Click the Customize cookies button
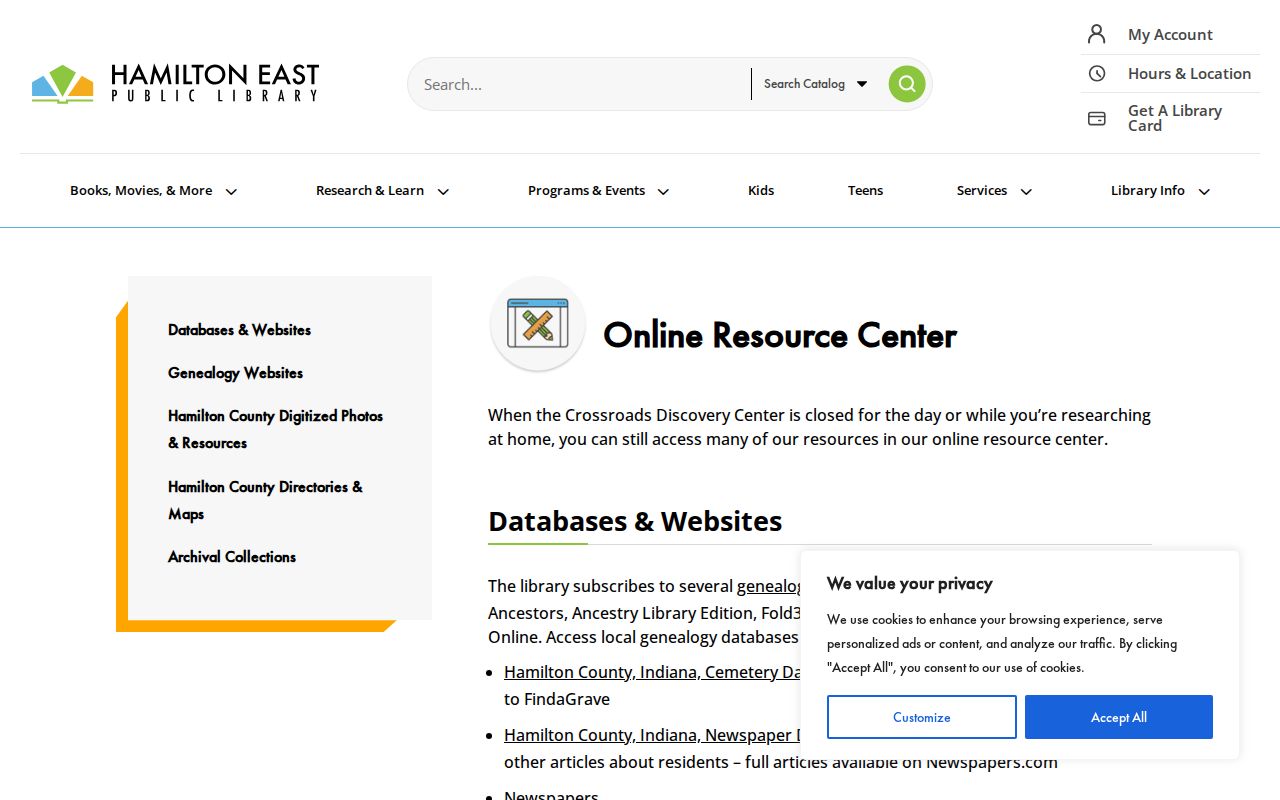The height and width of the screenshot is (800, 1280). coord(922,717)
